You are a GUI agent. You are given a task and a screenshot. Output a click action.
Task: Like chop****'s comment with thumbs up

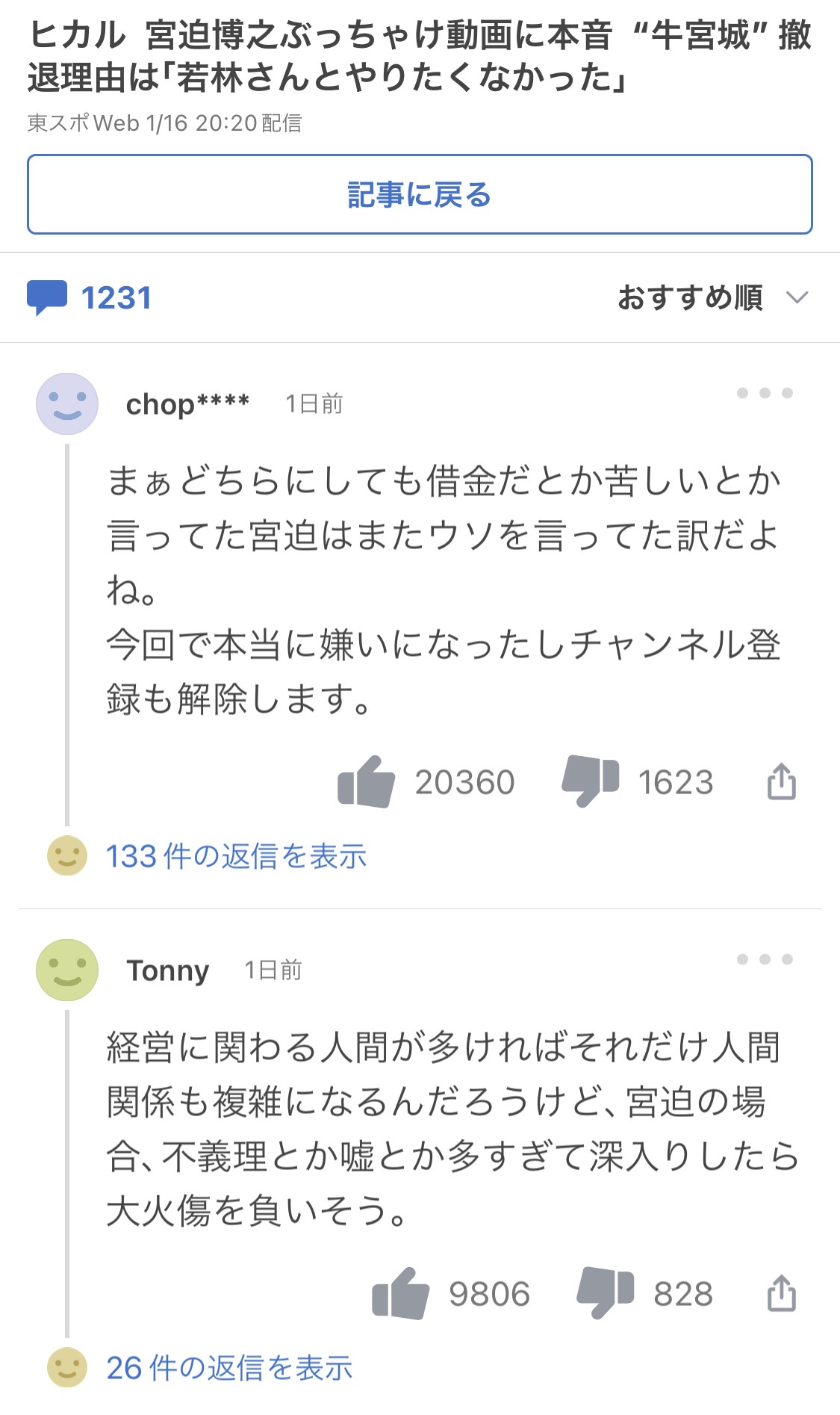pos(366,782)
